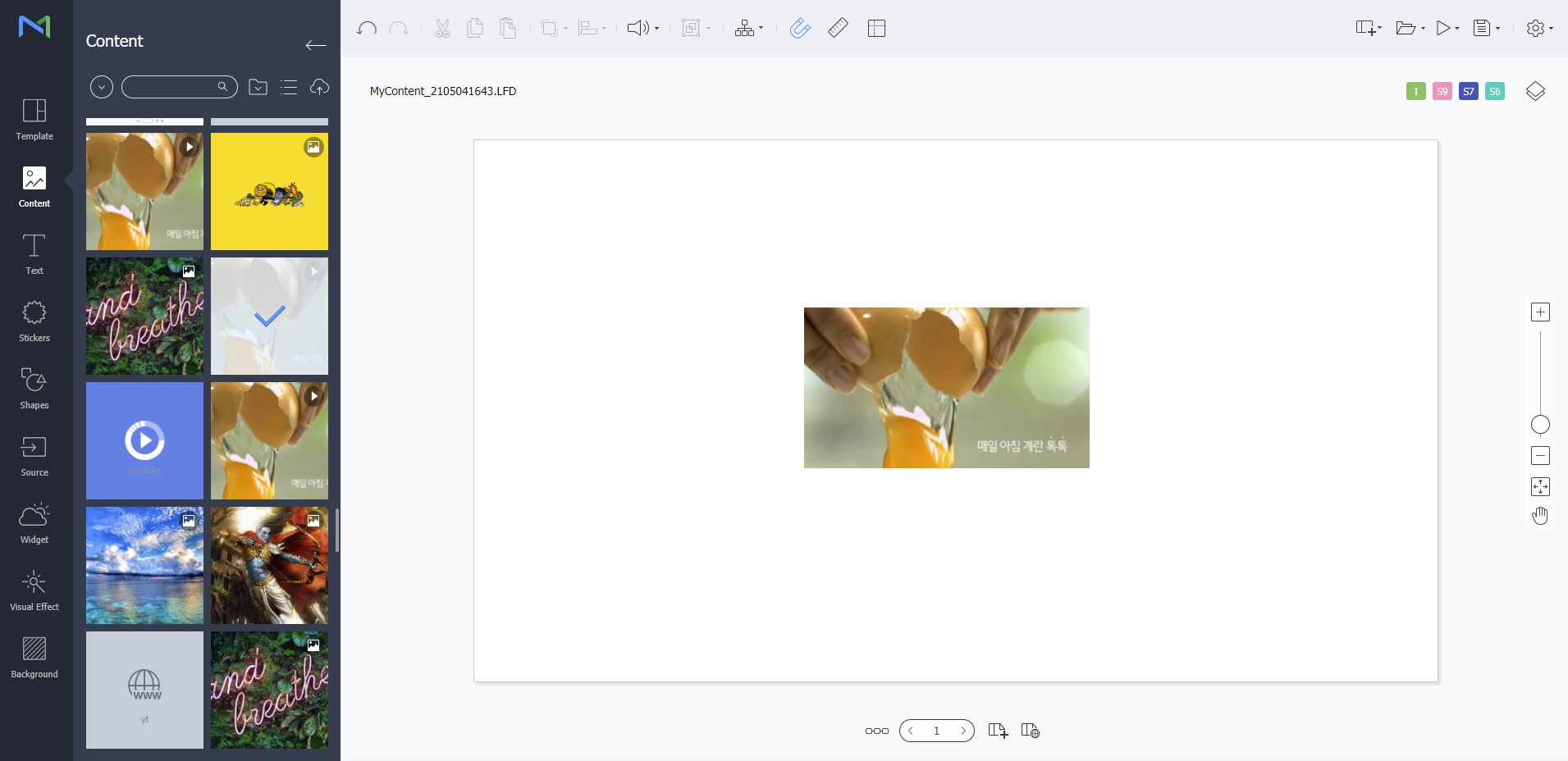The image size is (1568, 761).
Task: Open the Visual Effect panel
Action: tap(34, 590)
